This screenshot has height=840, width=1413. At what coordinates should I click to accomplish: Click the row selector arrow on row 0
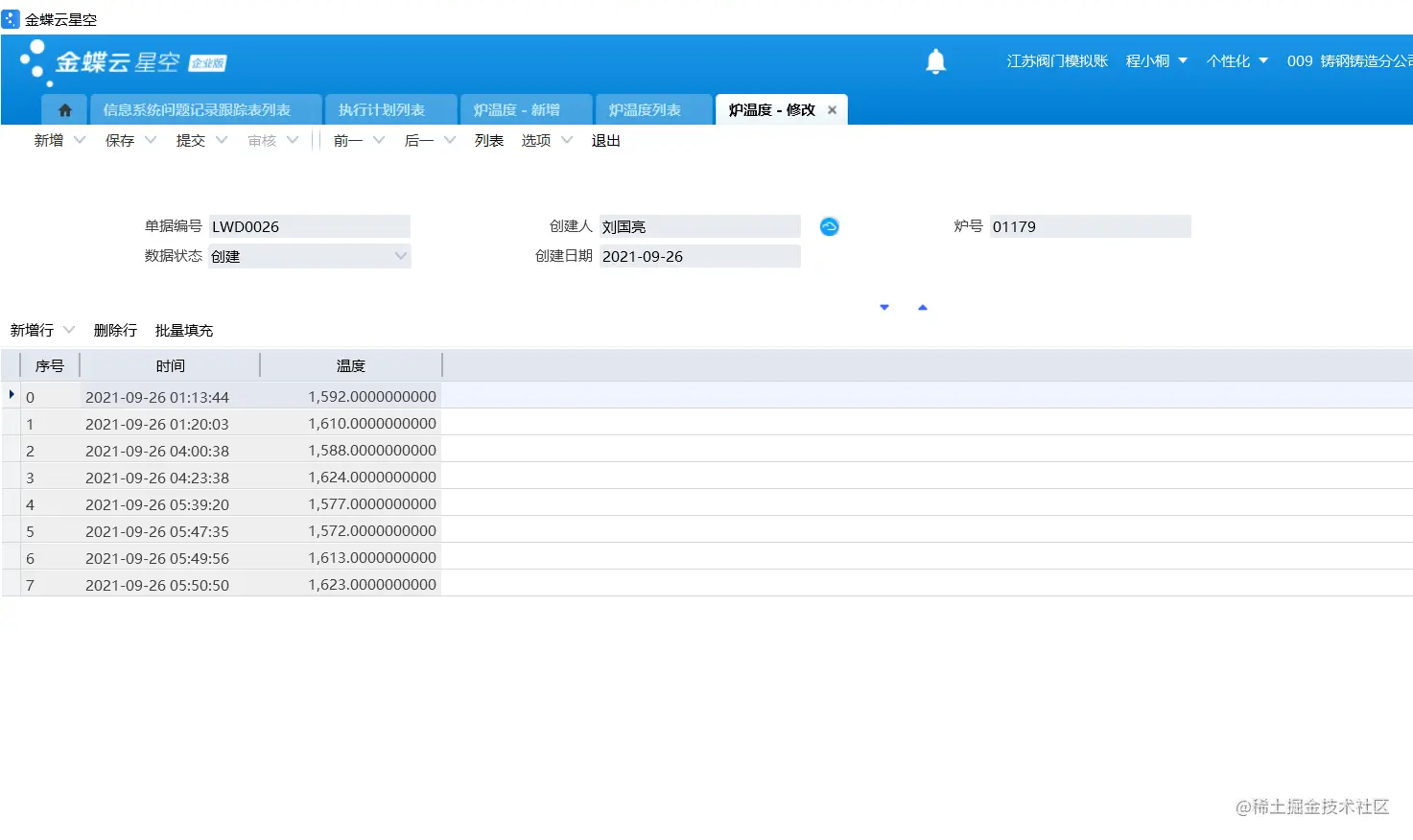[x=10, y=395]
